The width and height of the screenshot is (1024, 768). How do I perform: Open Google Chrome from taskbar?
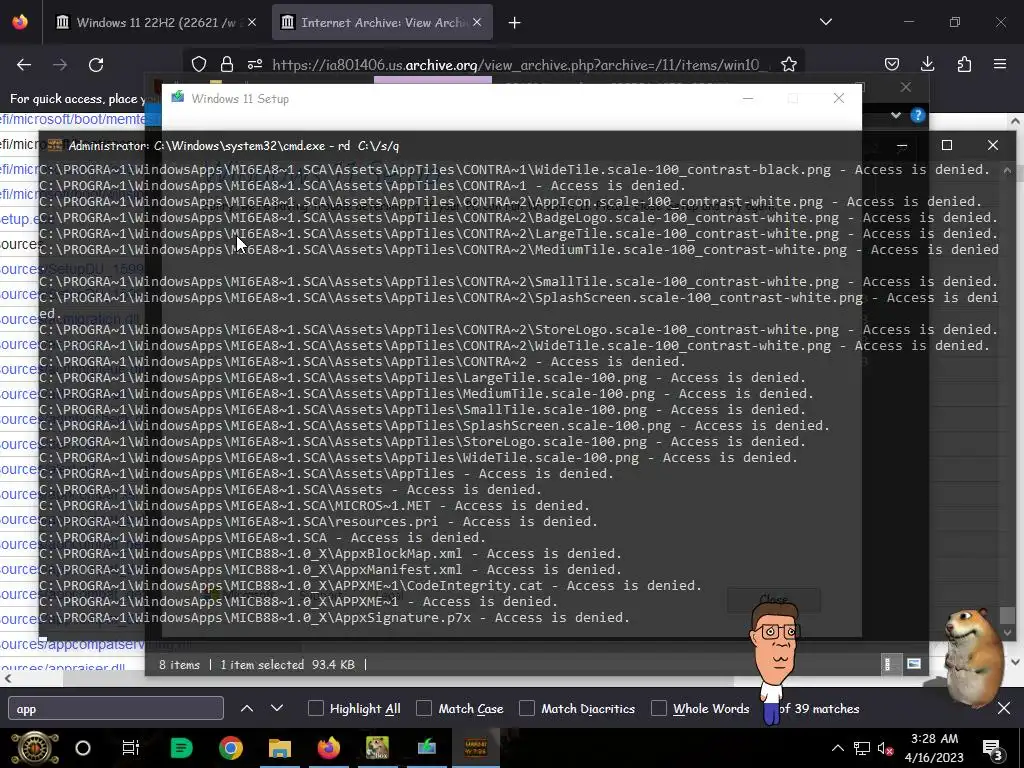[231, 748]
